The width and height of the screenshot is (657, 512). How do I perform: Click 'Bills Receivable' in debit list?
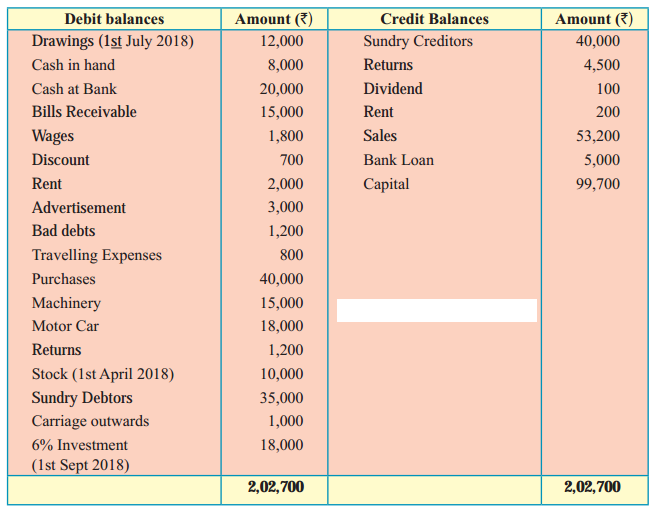point(84,112)
